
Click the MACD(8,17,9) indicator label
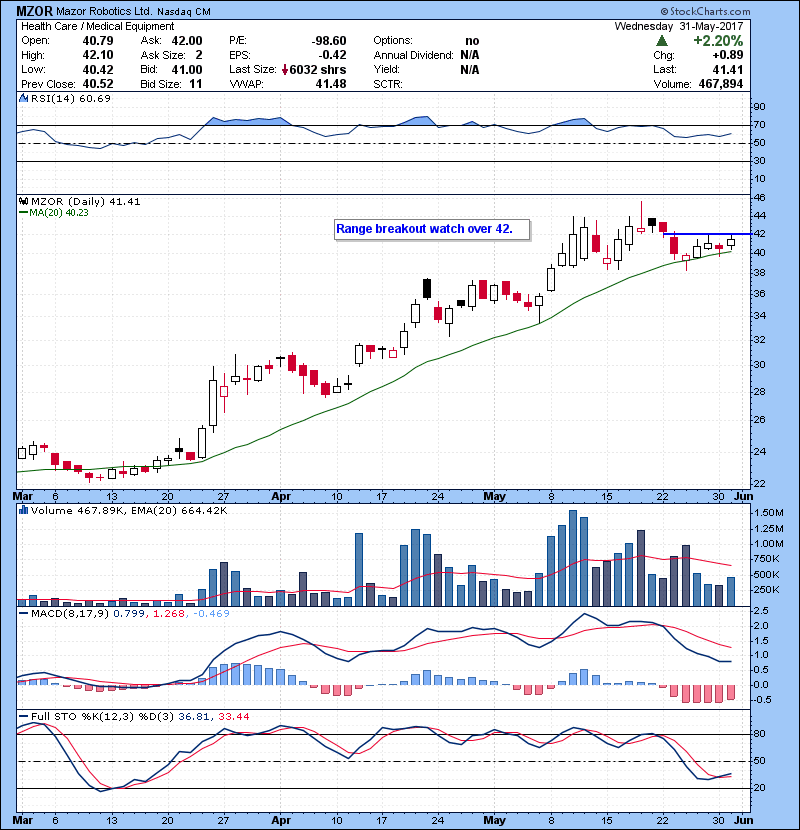tap(70, 613)
